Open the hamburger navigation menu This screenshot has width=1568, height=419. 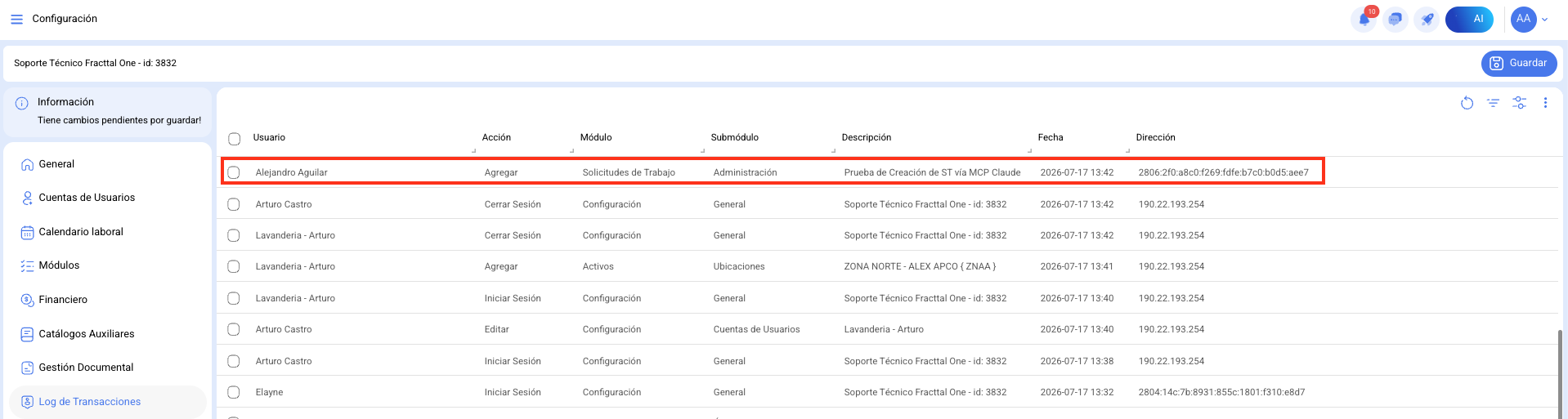click(16, 19)
